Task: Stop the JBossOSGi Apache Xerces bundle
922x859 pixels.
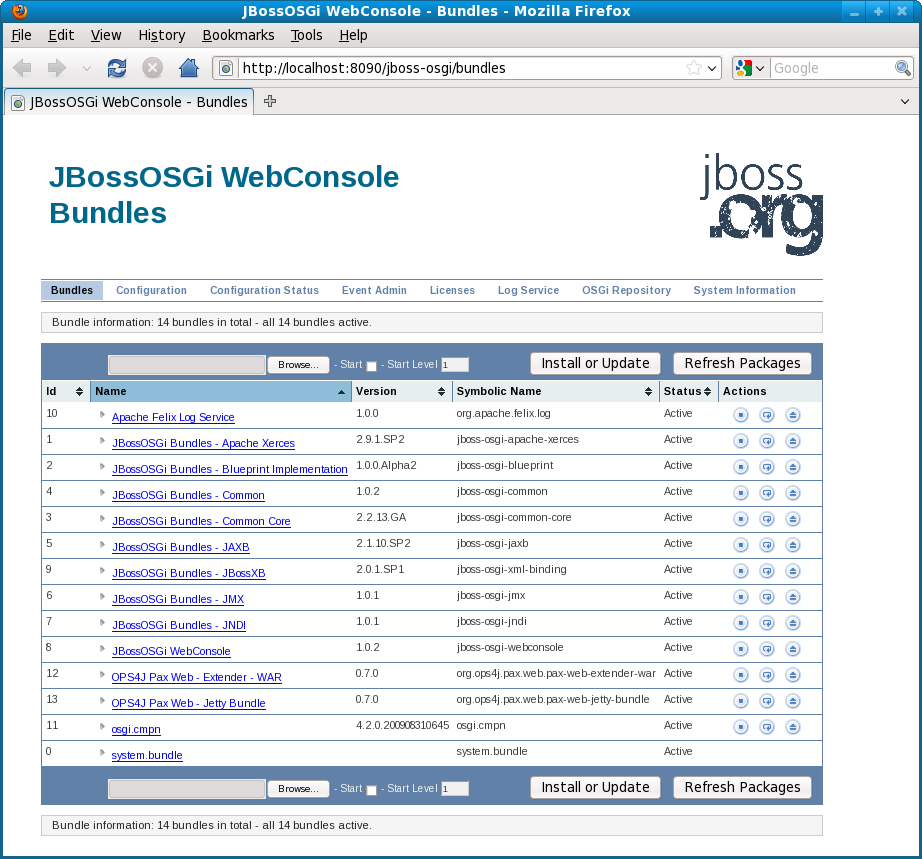Action: [741, 441]
